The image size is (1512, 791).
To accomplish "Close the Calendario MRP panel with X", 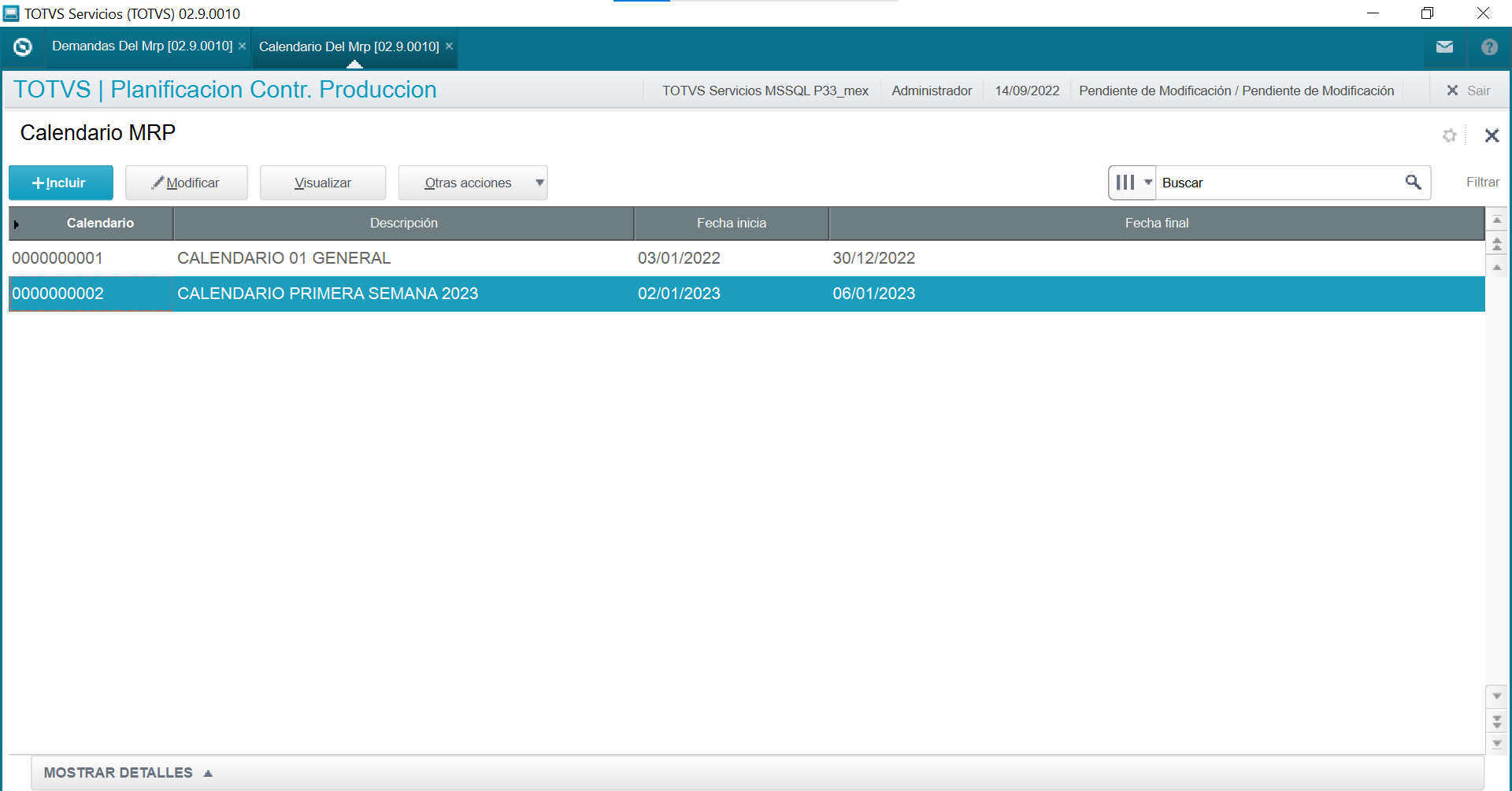I will [x=1492, y=135].
